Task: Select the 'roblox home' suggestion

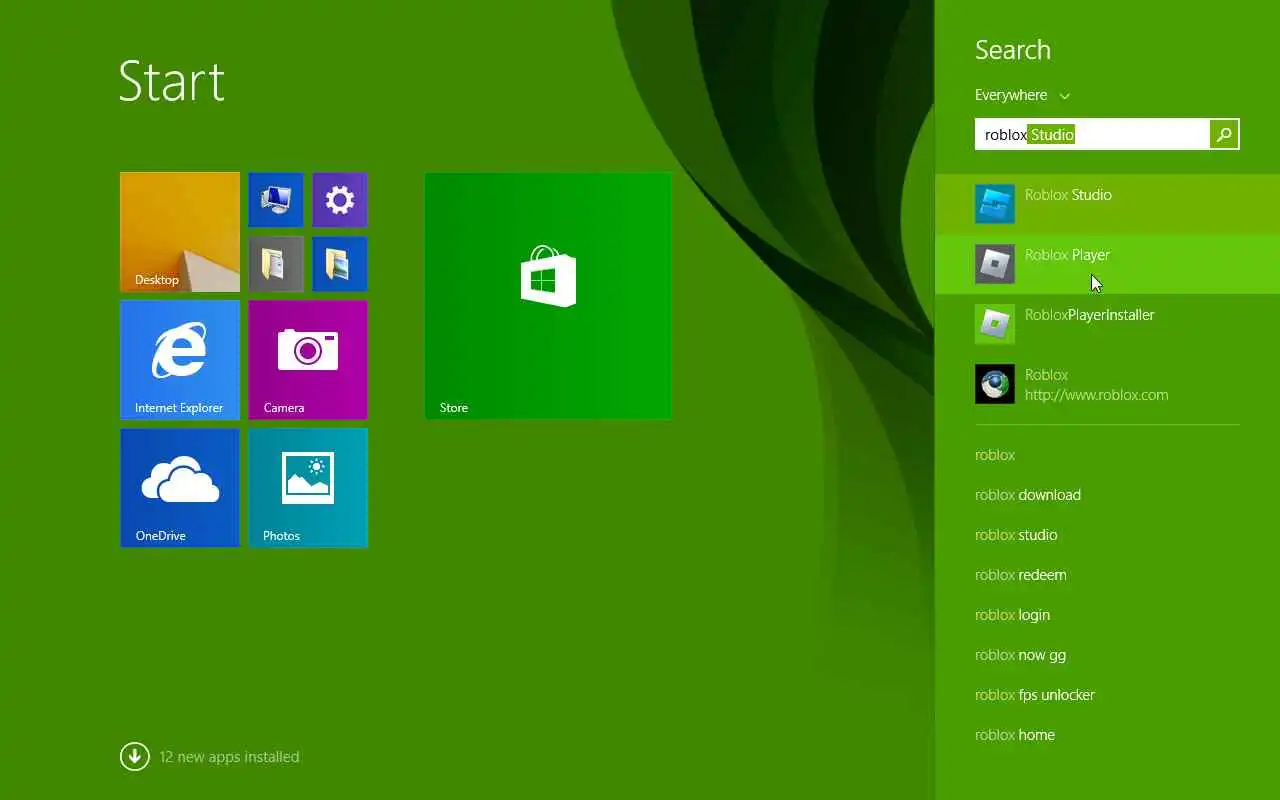Action: (x=1015, y=735)
